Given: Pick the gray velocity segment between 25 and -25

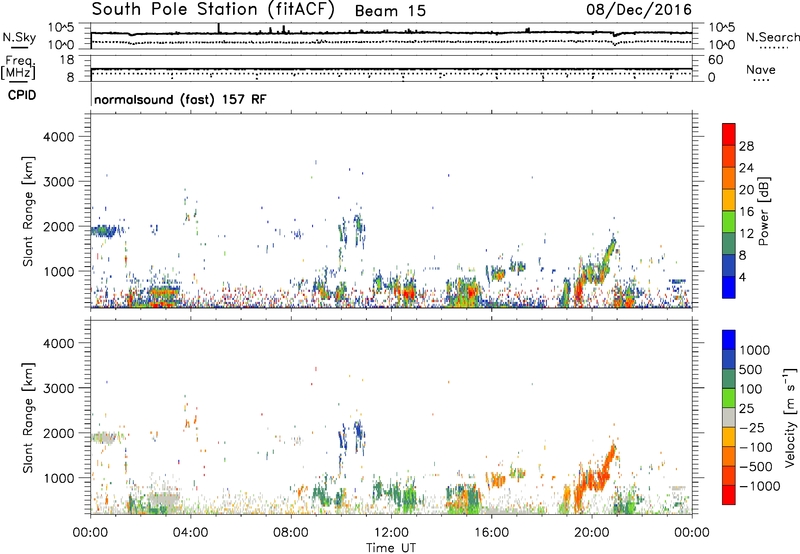Looking at the screenshot, I should (x=729, y=417).
